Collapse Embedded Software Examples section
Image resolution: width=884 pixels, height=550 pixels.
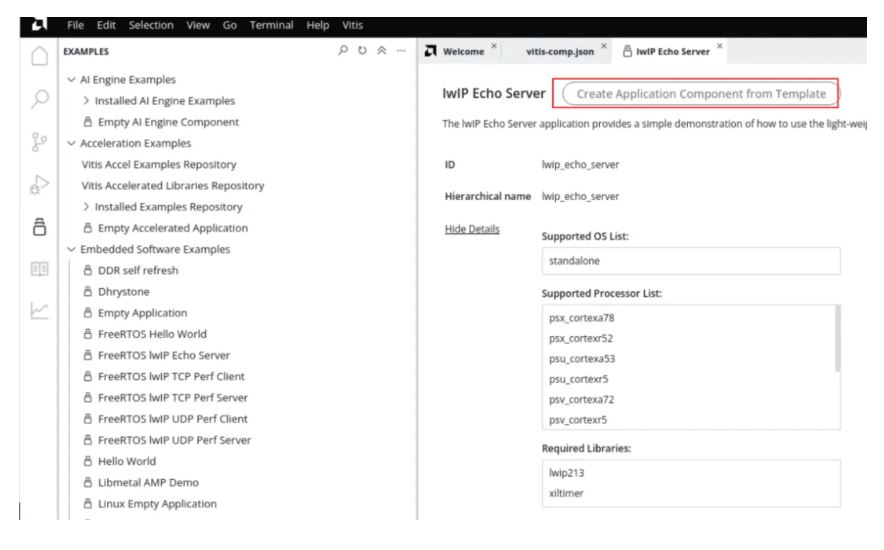pos(71,249)
